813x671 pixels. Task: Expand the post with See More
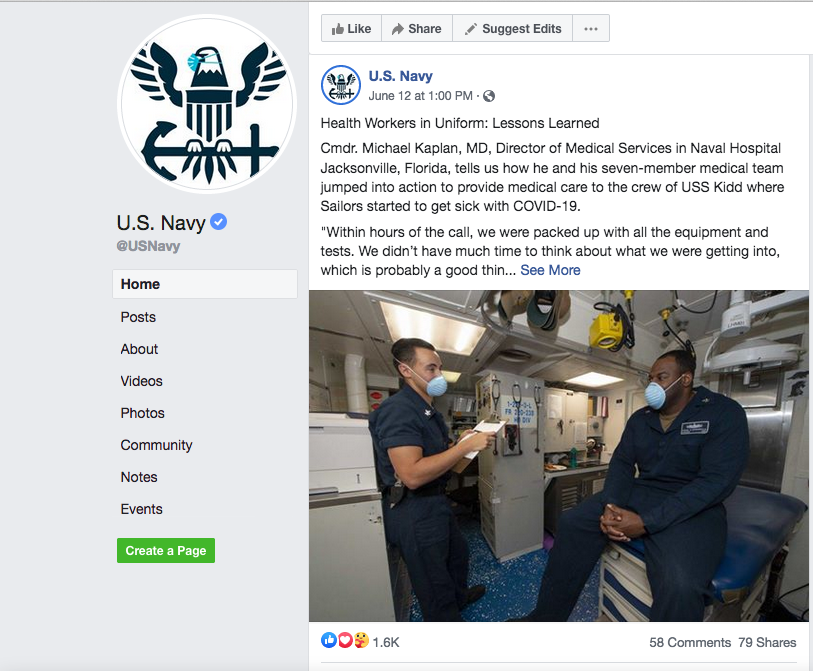(x=550, y=270)
